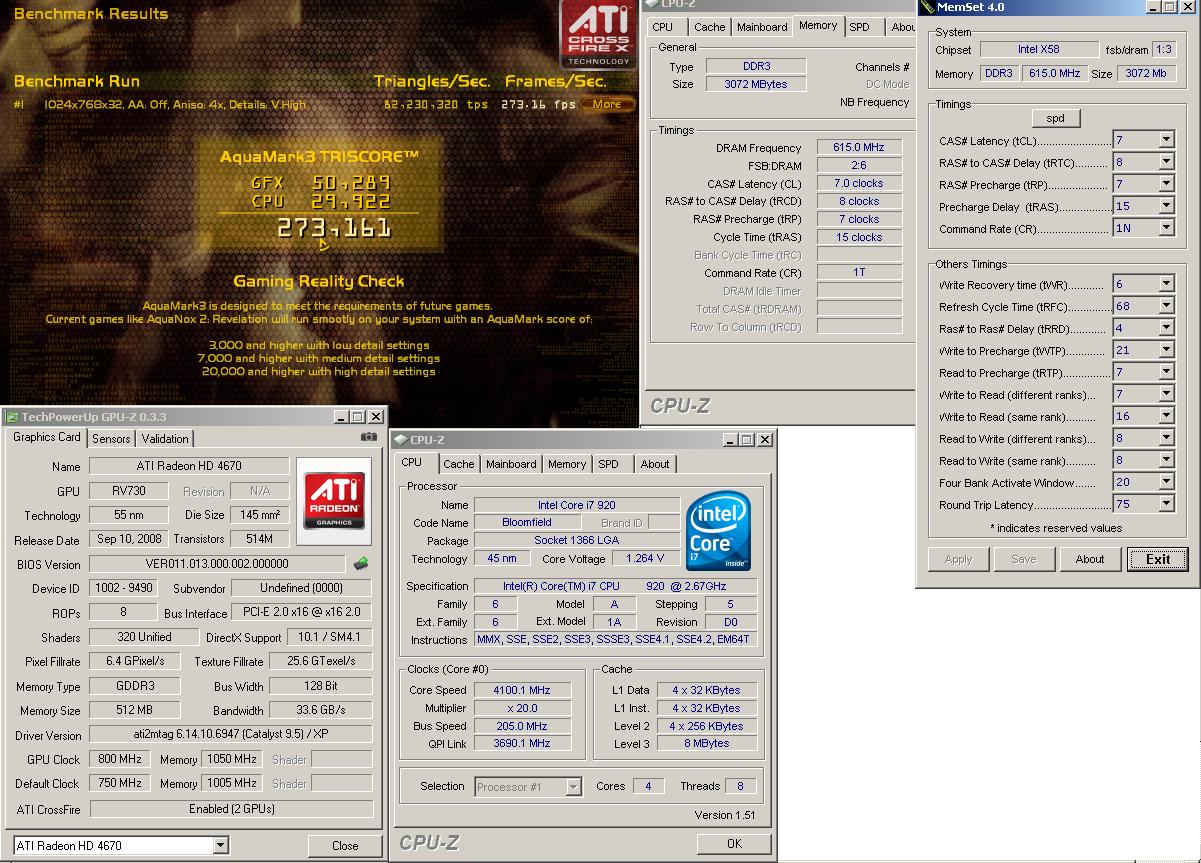Viewport: 1201px width, 863px height.
Task: Open the Command Rate (CR) dropdown in MemSet
Action: point(1166,228)
